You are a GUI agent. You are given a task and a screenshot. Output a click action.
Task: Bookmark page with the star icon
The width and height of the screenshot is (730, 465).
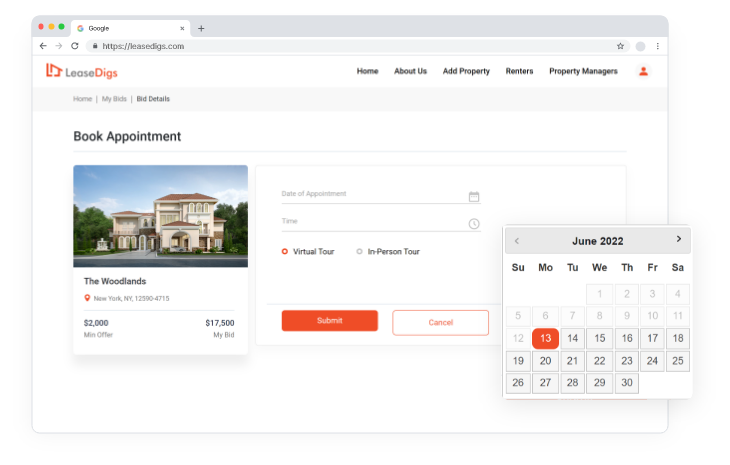[620, 46]
